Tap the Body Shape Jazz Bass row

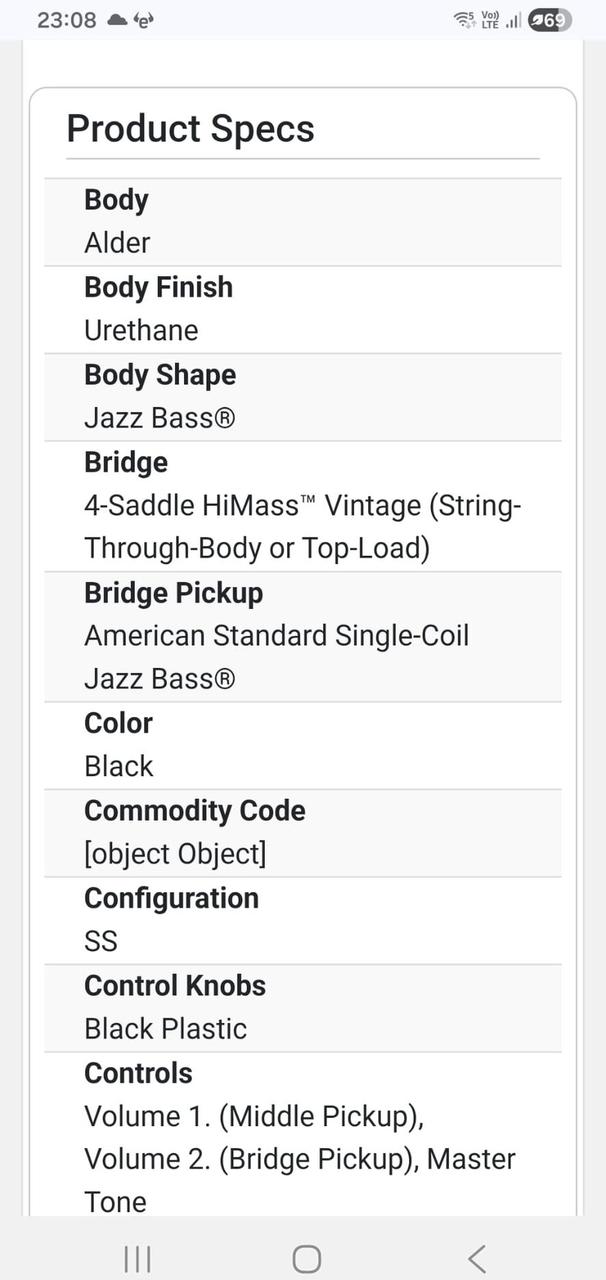(x=302, y=397)
